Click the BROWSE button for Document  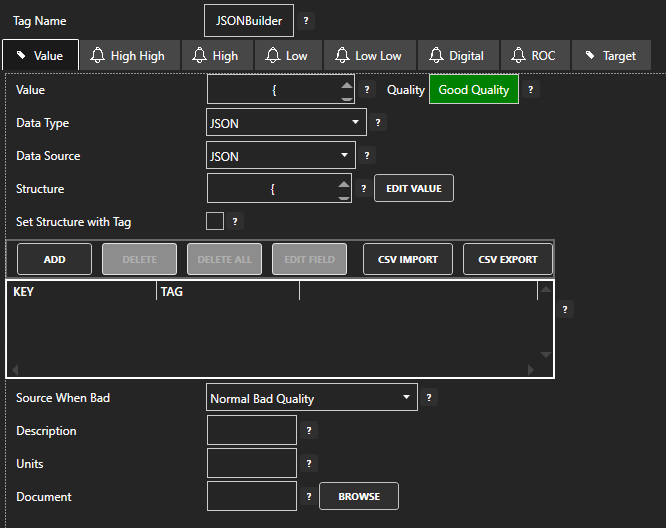(x=358, y=496)
